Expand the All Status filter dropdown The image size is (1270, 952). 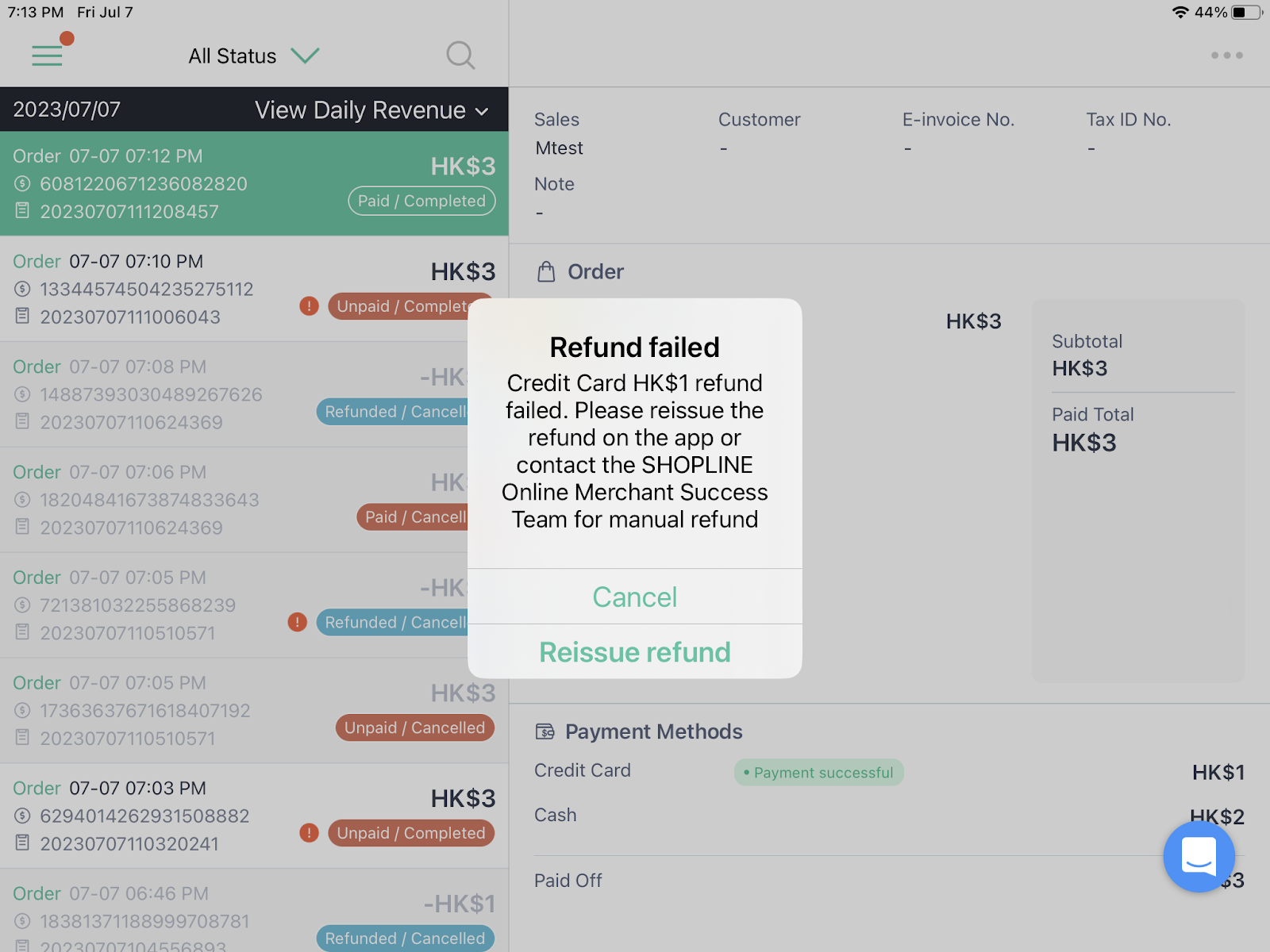tap(254, 56)
